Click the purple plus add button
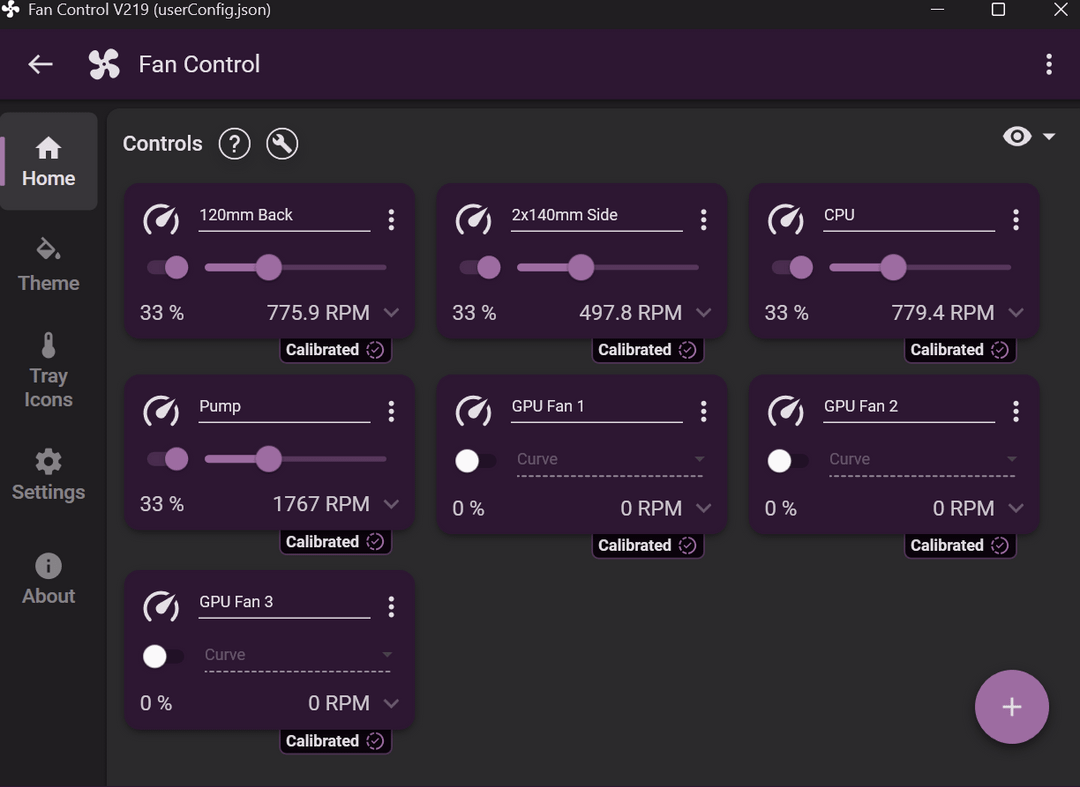The image size is (1080, 787). pyautogui.click(x=1012, y=706)
